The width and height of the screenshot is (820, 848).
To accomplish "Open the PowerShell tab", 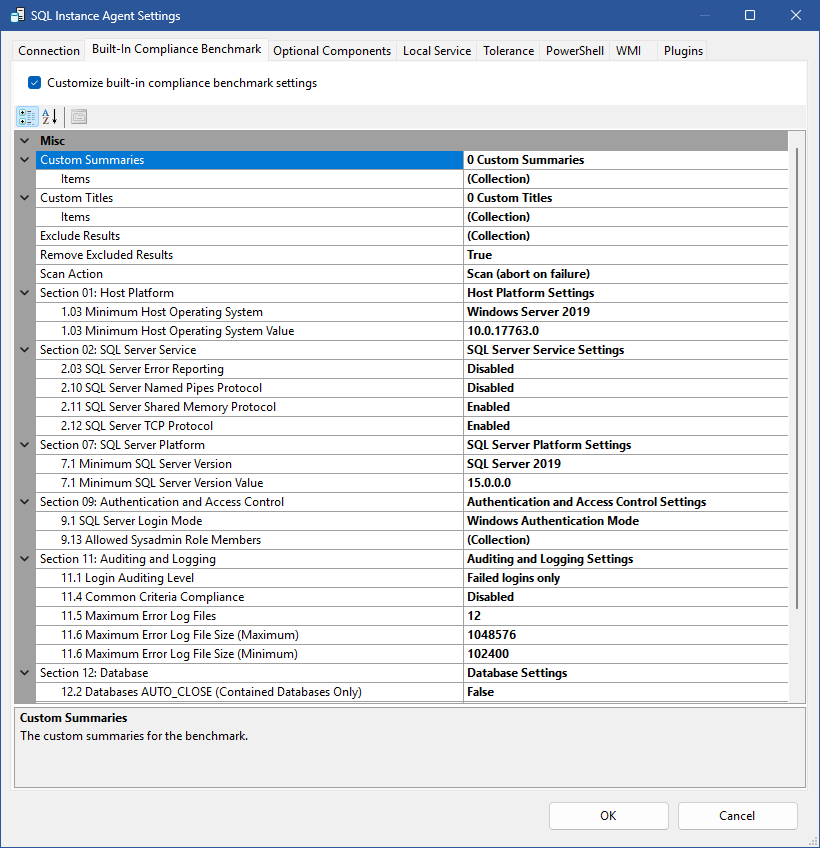I will (x=574, y=51).
